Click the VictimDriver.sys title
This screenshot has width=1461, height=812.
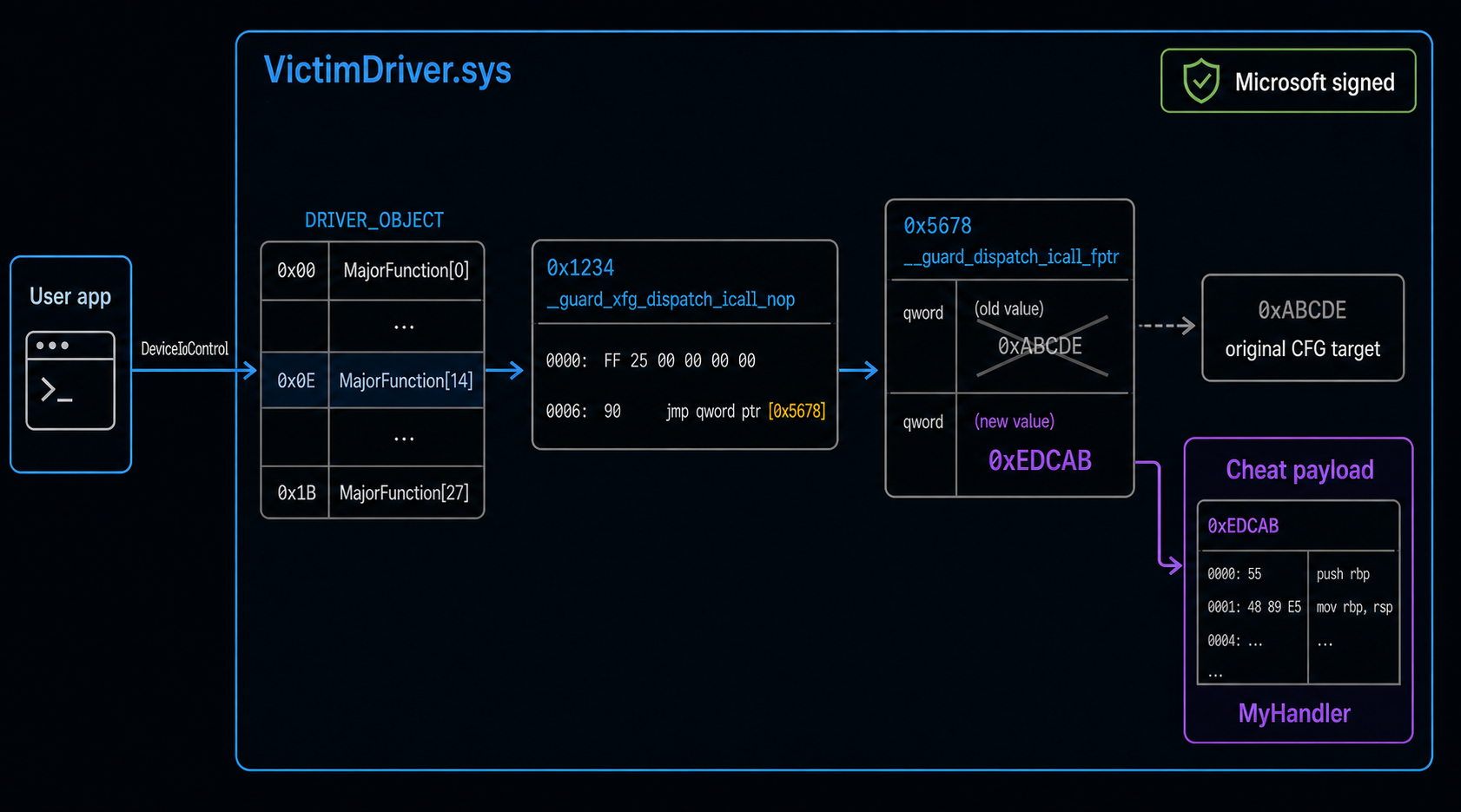point(387,69)
